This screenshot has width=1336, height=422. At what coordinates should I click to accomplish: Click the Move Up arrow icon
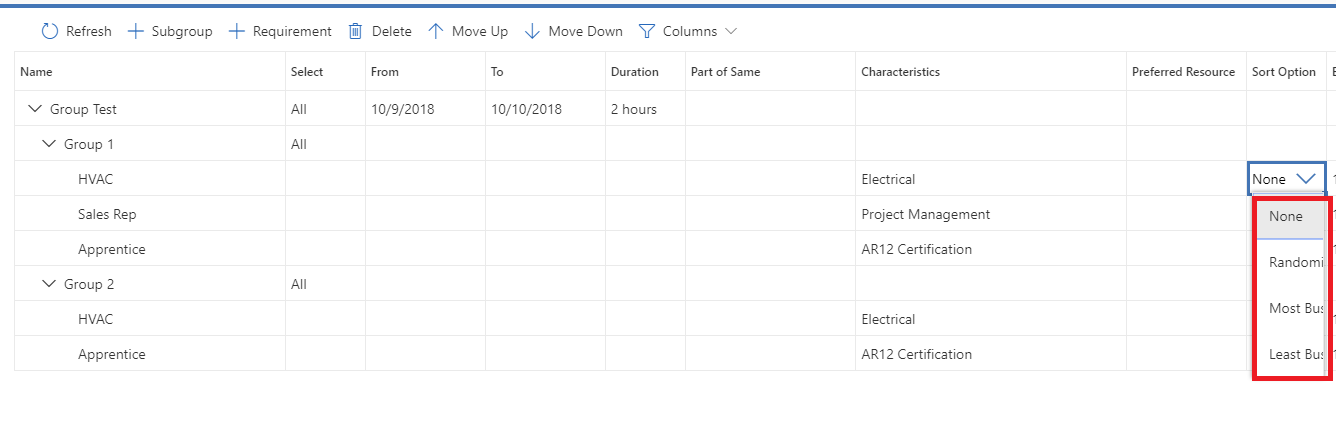(435, 31)
